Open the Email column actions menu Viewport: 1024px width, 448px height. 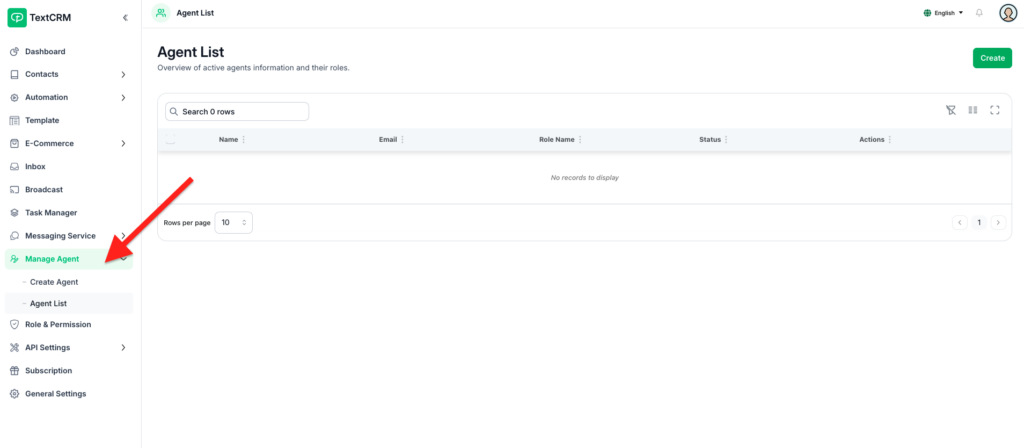click(403, 140)
